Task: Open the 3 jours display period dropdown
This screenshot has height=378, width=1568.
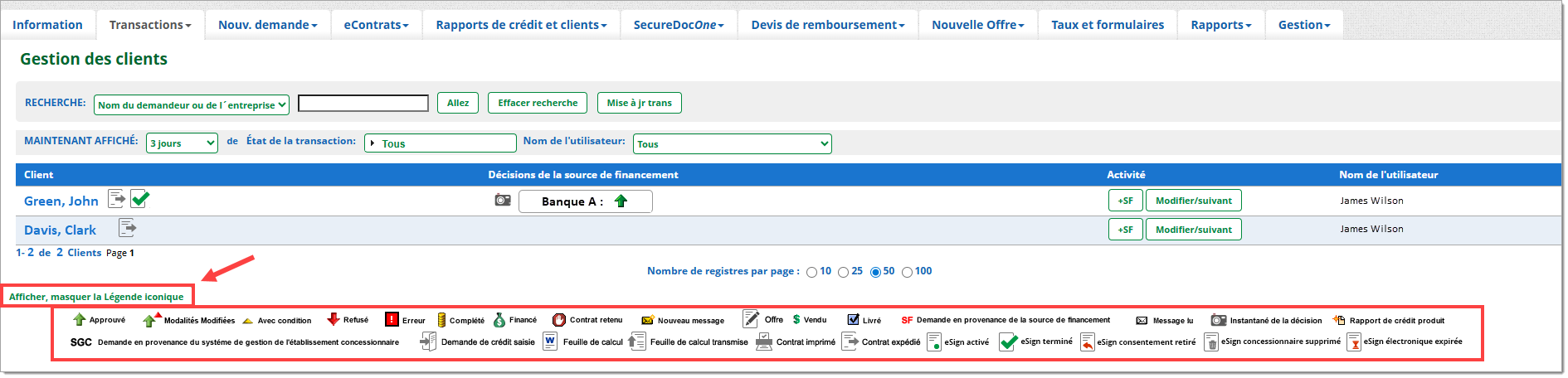Action: [182, 143]
